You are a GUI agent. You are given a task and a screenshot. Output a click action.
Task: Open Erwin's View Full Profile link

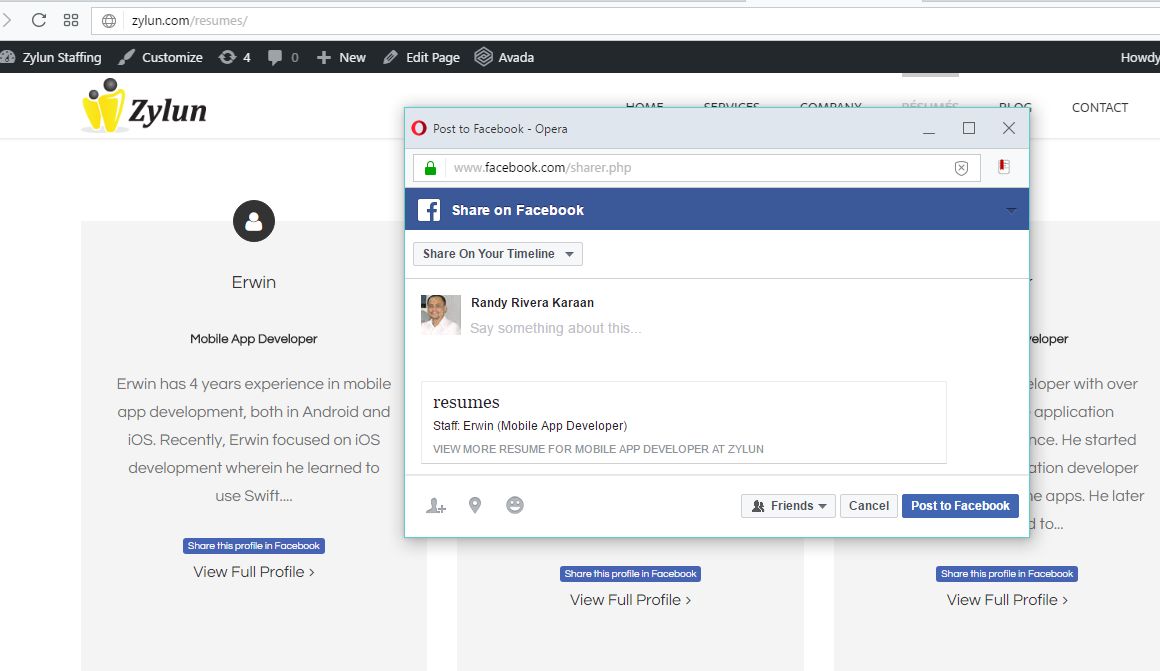point(254,572)
